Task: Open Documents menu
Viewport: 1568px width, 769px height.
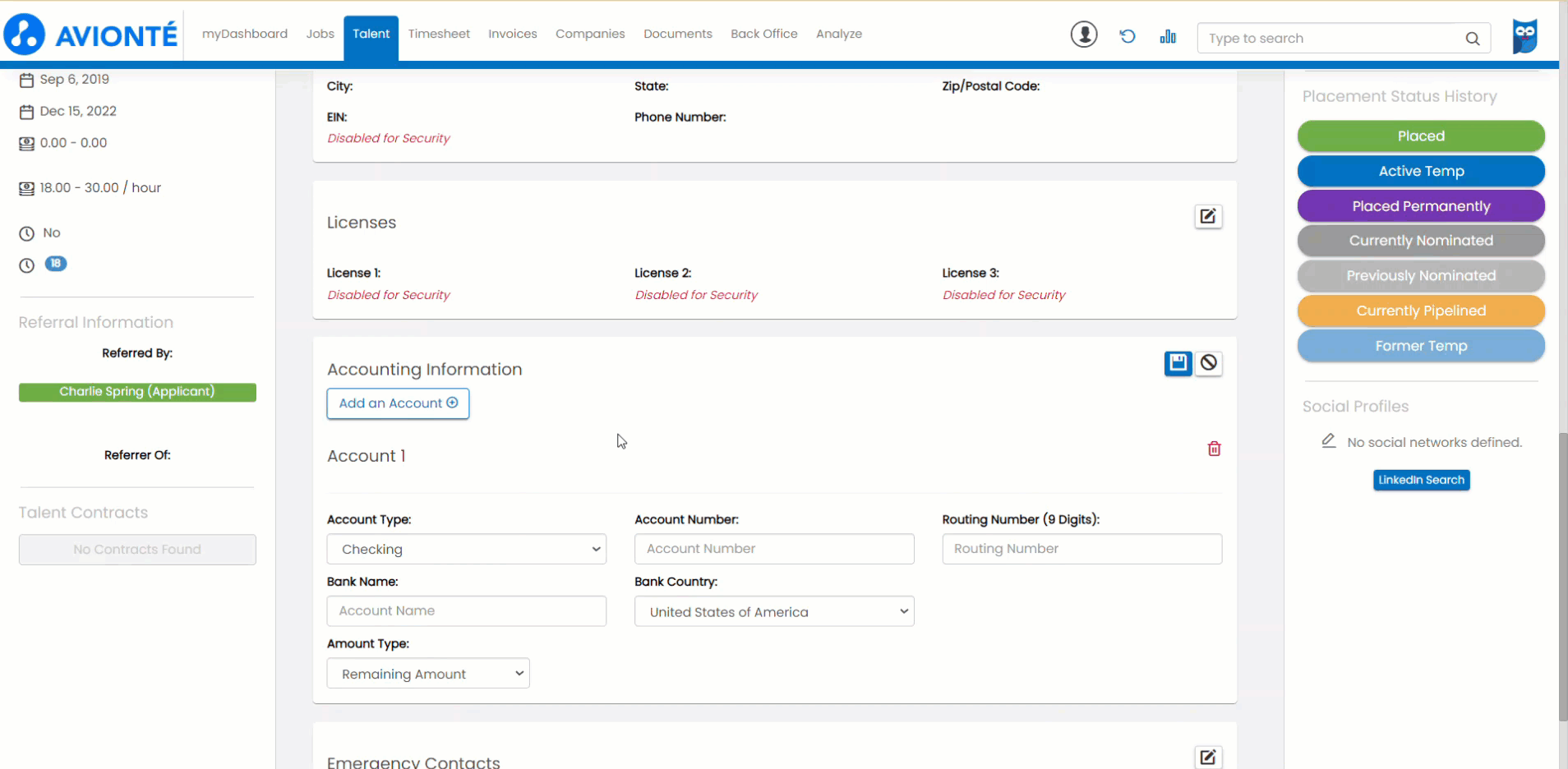Action: tap(678, 34)
